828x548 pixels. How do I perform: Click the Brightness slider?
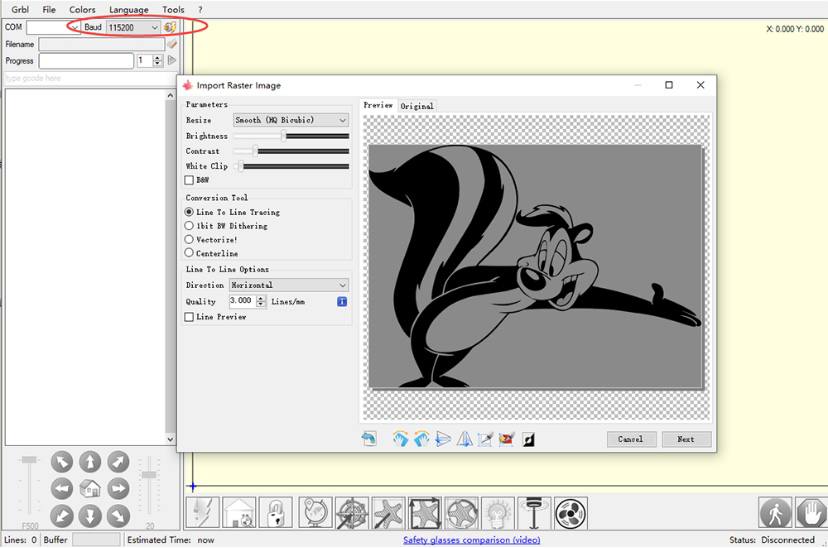(x=291, y=136)
